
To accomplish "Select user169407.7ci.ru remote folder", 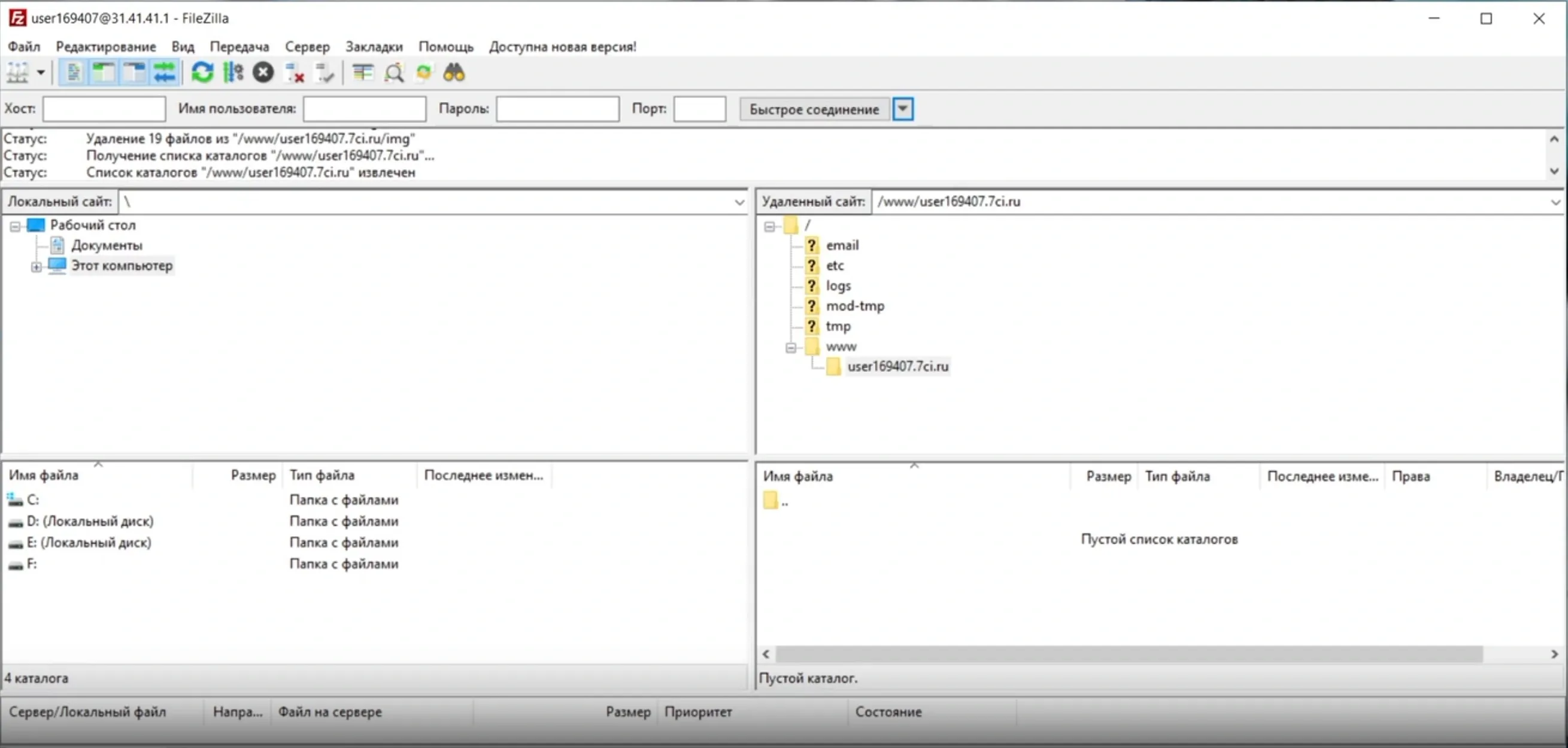I will coord(898,366).
